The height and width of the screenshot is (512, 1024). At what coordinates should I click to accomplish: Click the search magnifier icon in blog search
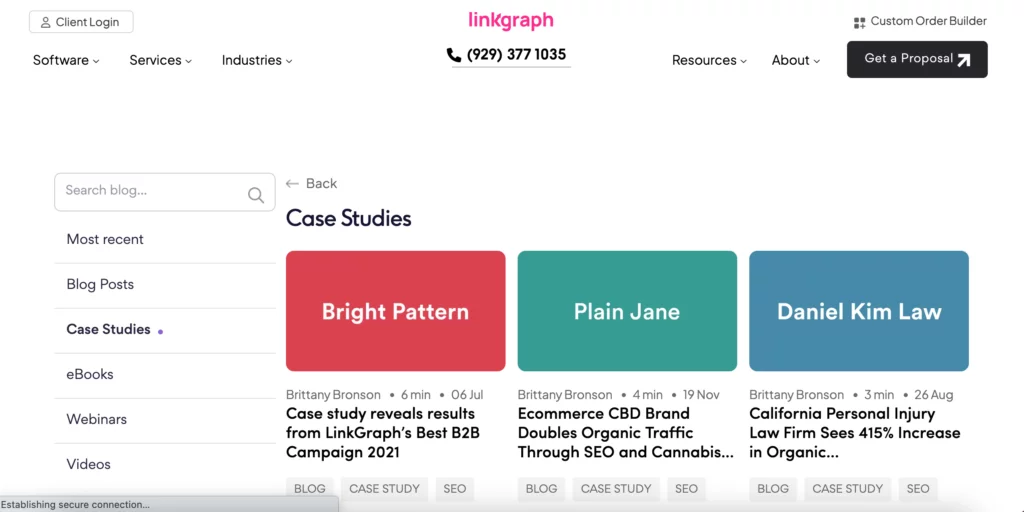click(256, 195)
